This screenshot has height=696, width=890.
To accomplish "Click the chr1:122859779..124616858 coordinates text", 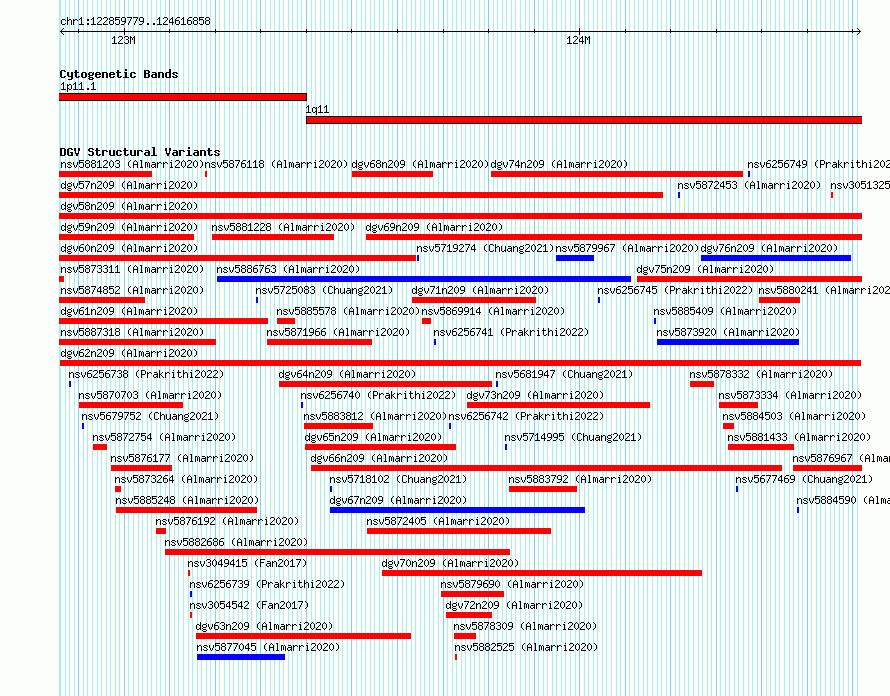I will coord(135,21).
